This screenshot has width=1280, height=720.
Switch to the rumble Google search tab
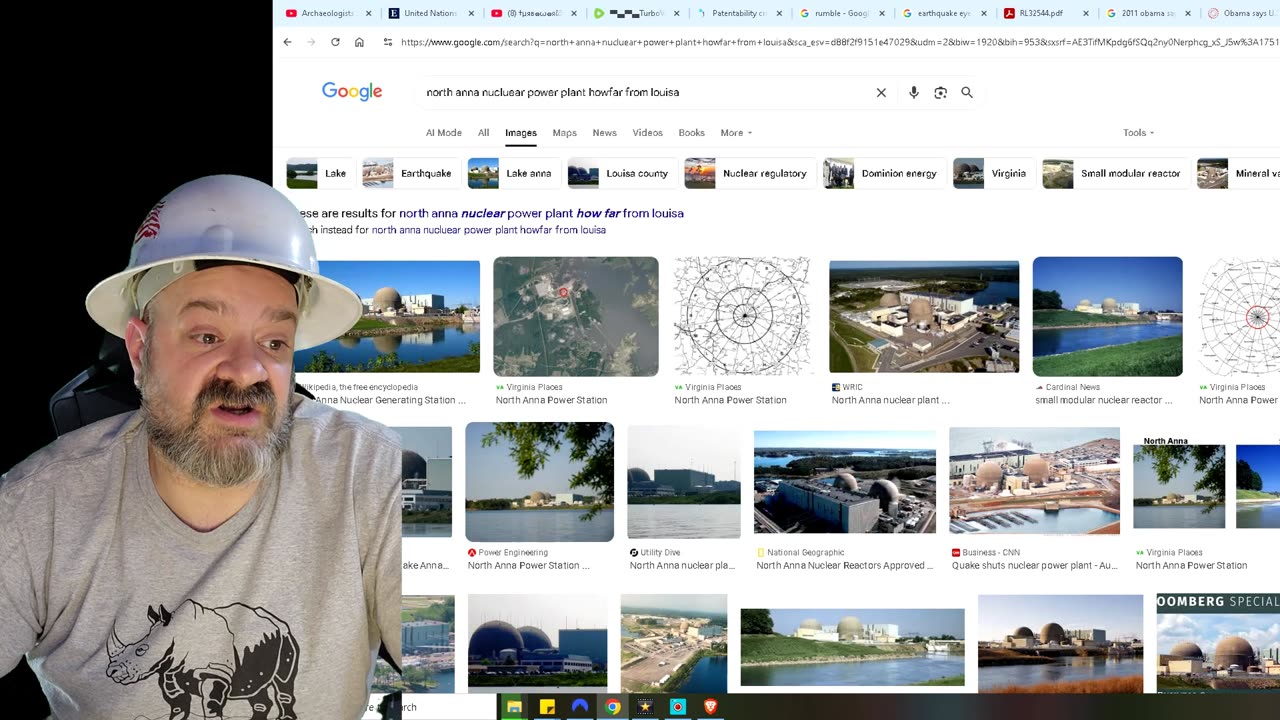tap(841, 13)
